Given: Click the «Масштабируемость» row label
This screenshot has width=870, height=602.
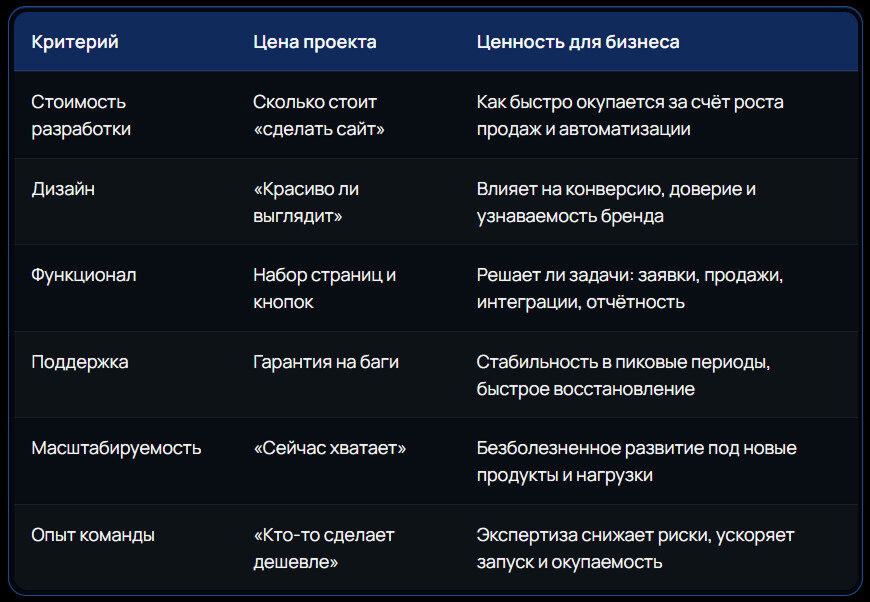Looking at the screenshot, I should [x=116, y=448].
